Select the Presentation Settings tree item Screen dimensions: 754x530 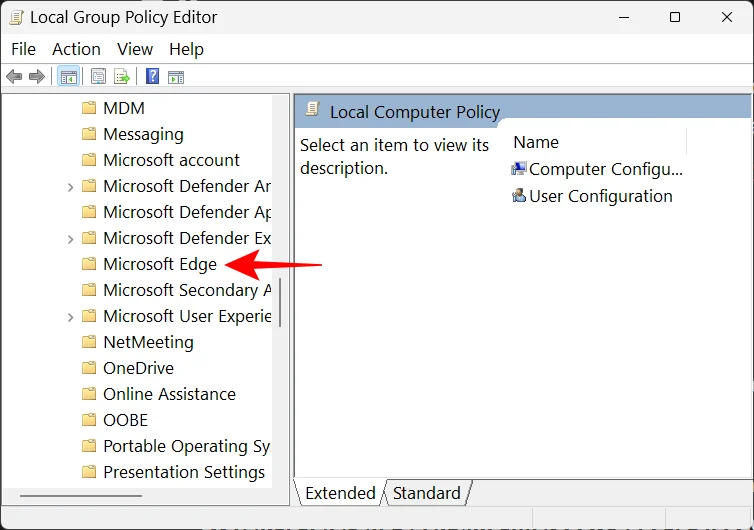click(x=184, y=472)
